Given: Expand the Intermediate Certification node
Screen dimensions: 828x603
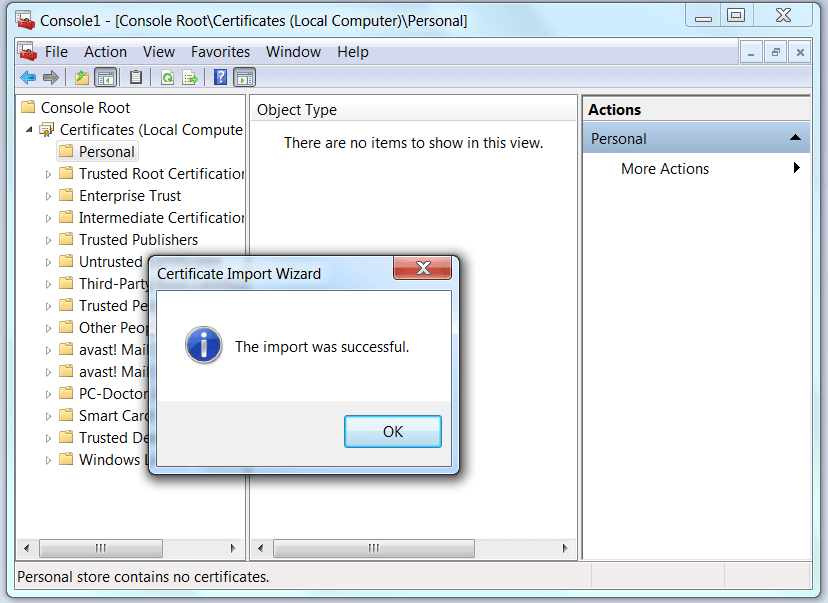Looking at the screenshot, I should 48,218.
